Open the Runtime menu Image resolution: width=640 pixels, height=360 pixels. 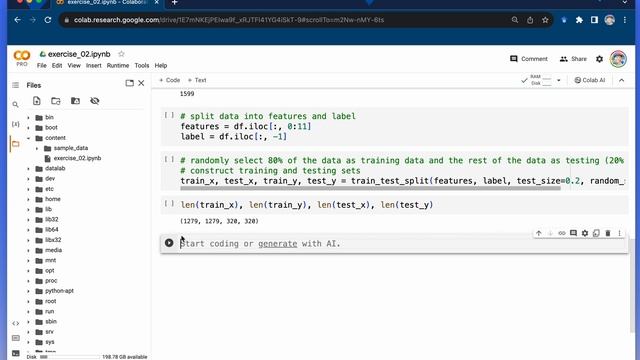[x=118, y=65]
